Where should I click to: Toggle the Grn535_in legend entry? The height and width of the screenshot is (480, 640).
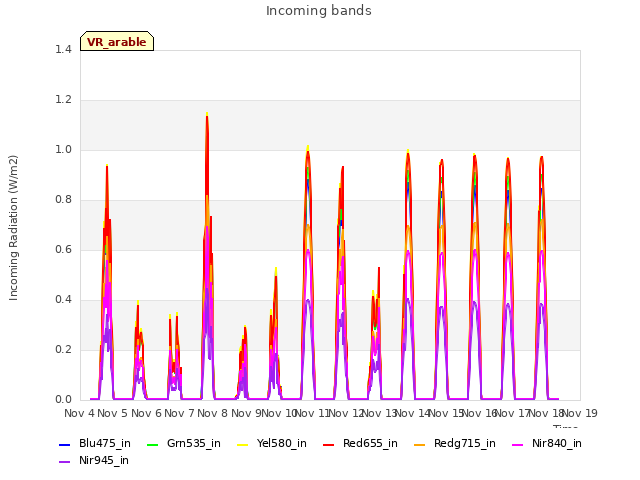click(x=184, y=444)
